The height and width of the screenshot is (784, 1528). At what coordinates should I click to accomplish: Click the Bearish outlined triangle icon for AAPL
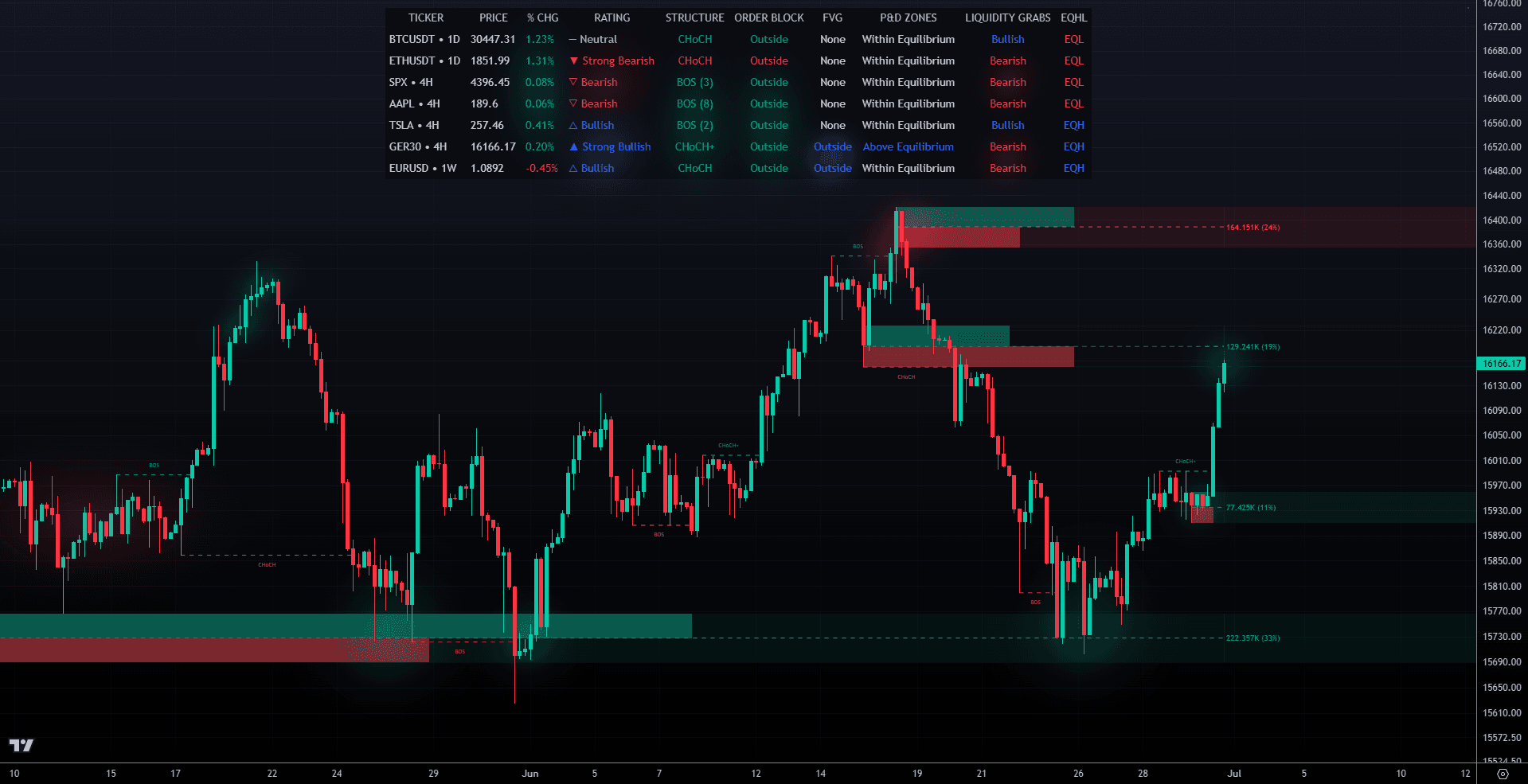point(573,103)
